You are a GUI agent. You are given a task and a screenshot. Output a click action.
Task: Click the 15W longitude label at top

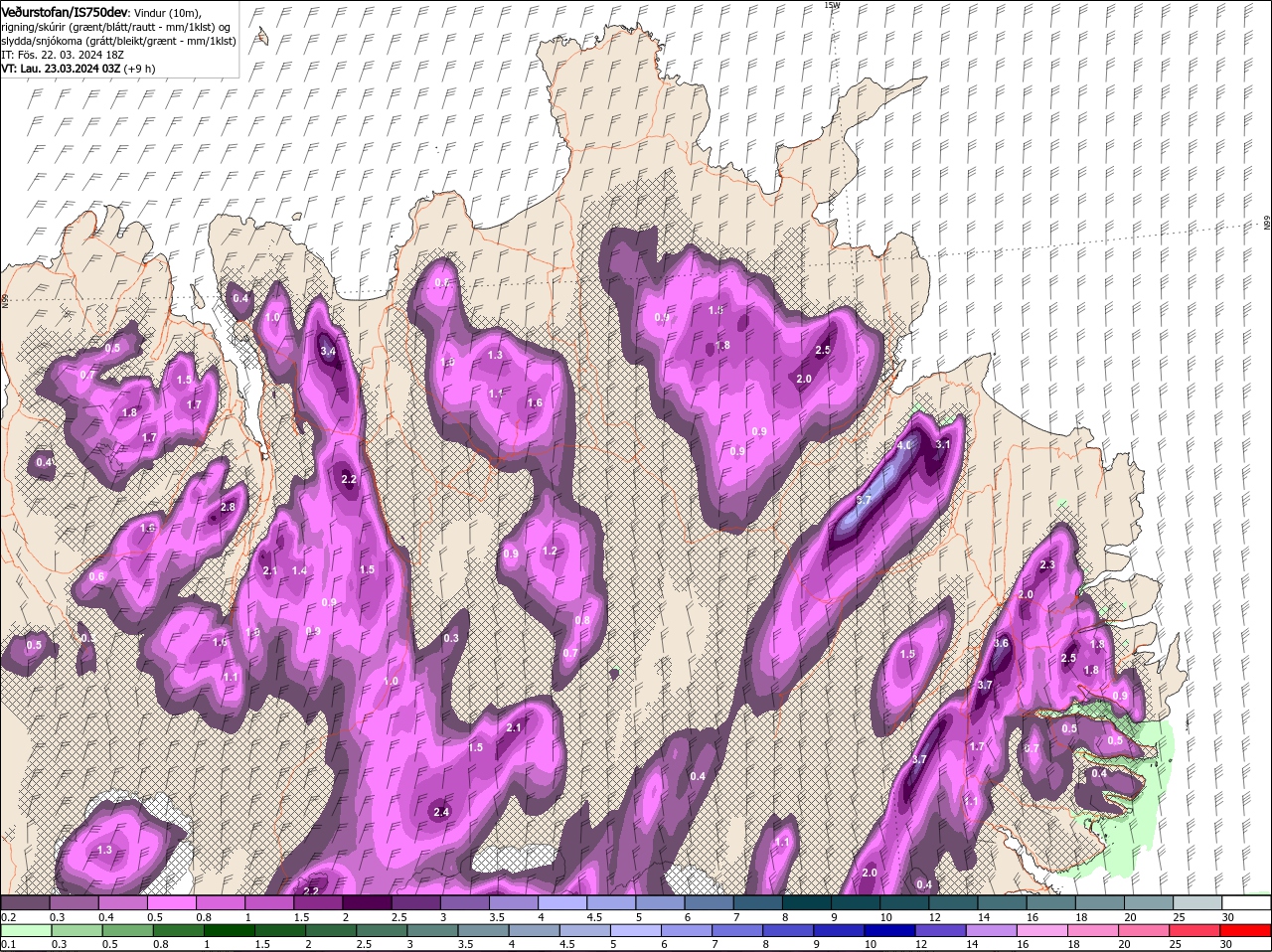pyautogui.click(x=832, y=5)
